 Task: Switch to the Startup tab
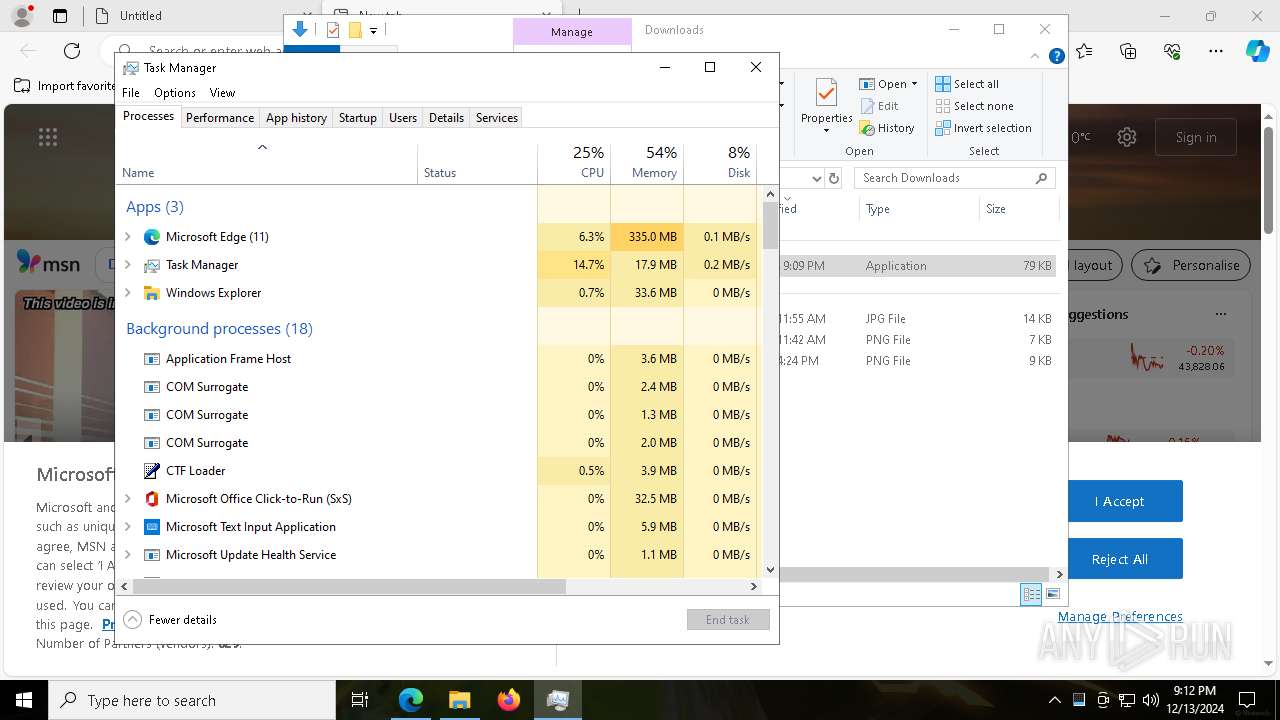click(x=357, y=118)
